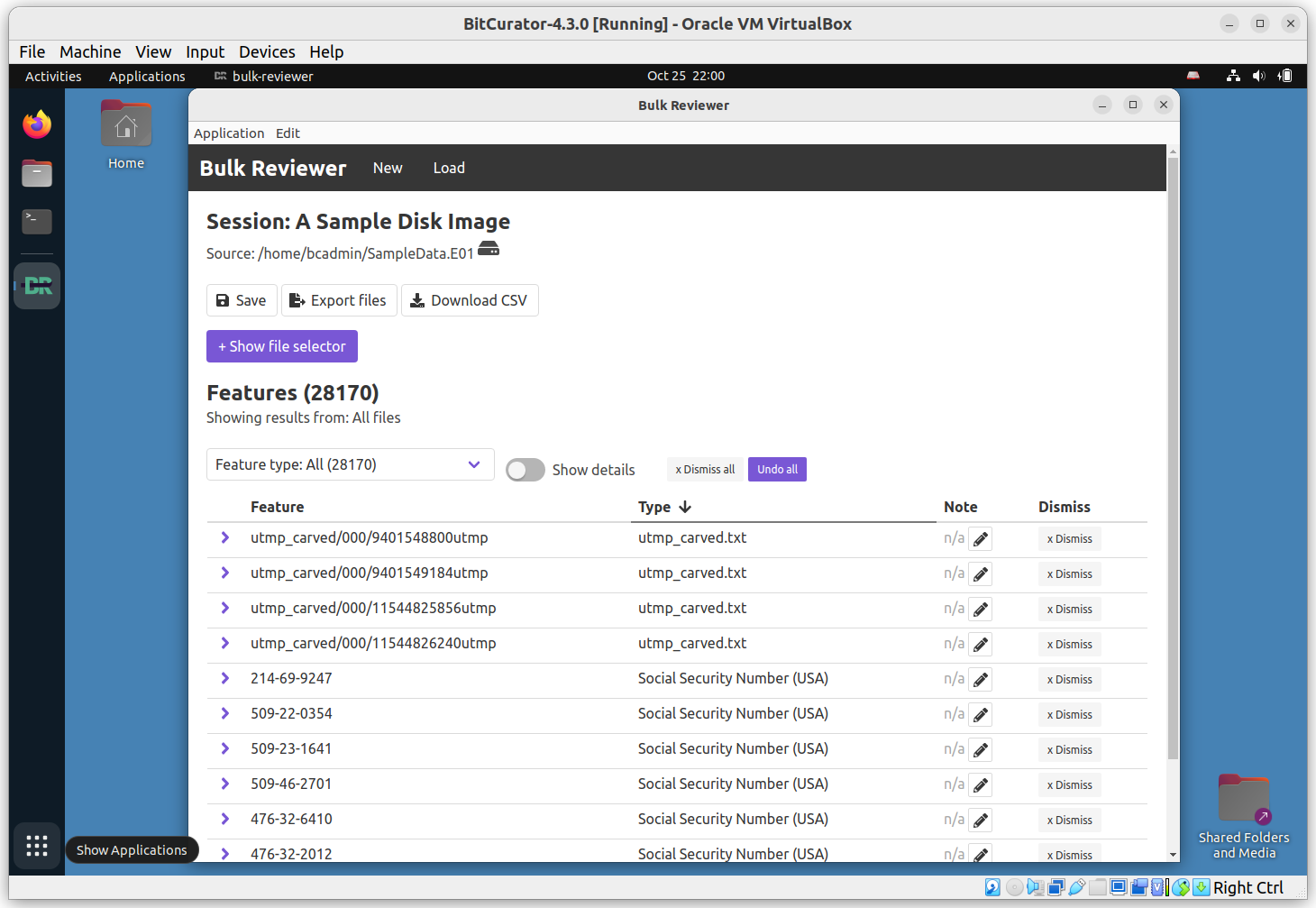Click scrollbar down arrow
The image size is (1316, 908).
pos(1173,855)
